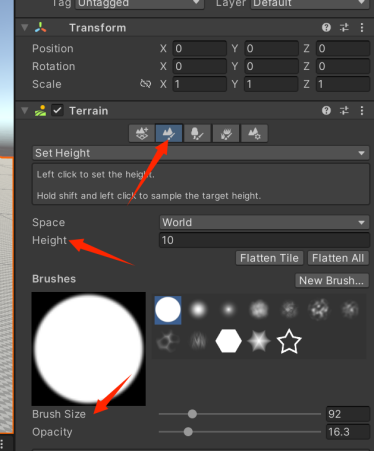Screen dimensions: 374x452
Task: Select the vertical scratch strokes brush
Action: click(198, 341)
